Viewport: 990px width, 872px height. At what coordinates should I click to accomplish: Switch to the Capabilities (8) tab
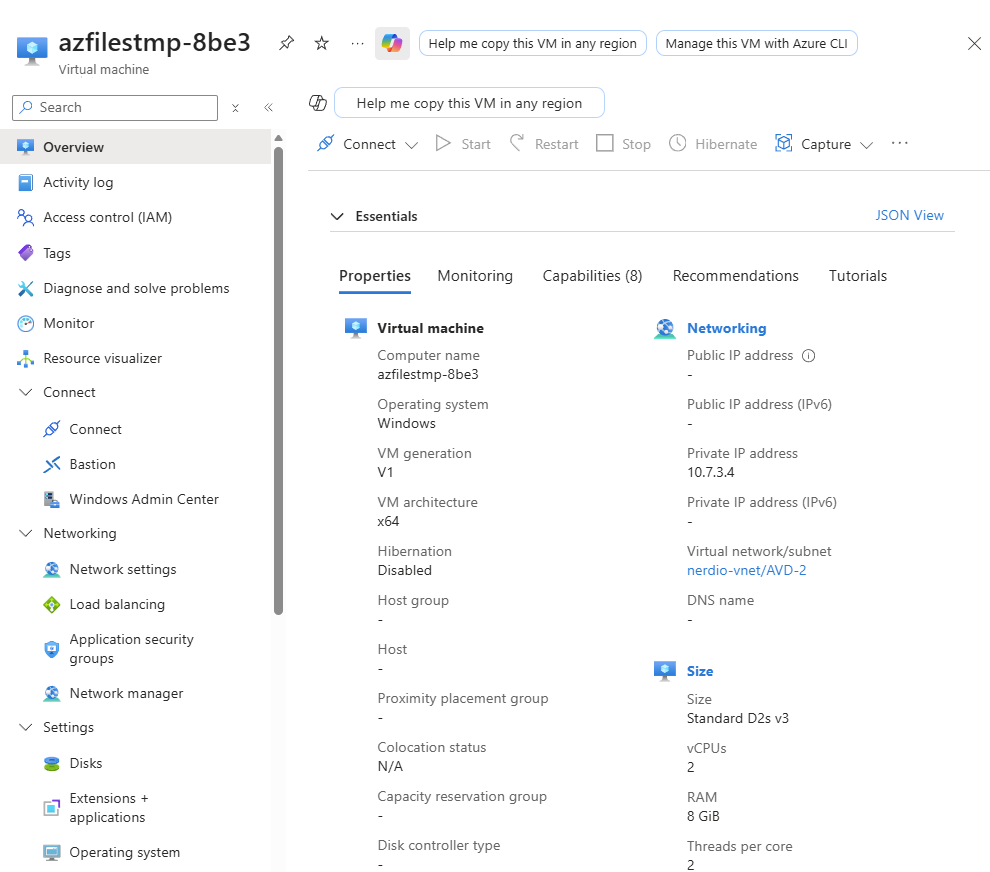pos(592,276)
